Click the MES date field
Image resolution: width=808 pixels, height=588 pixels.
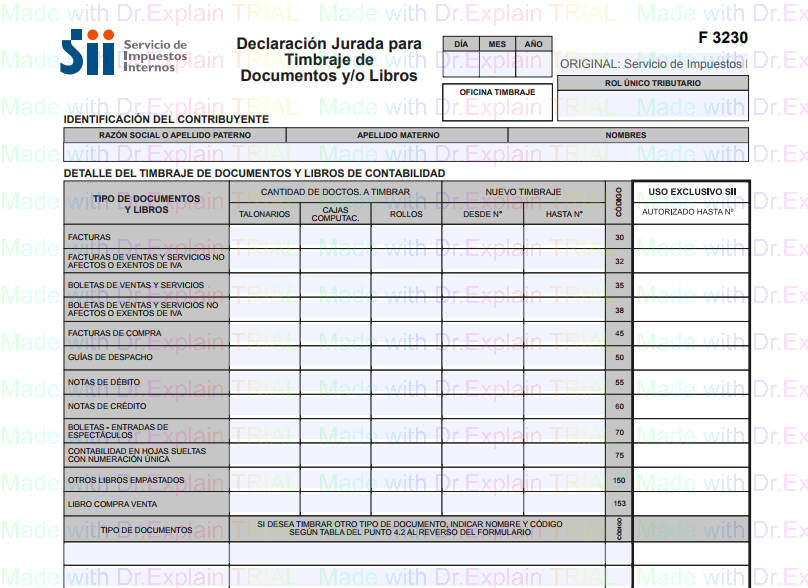coord(497,64)
